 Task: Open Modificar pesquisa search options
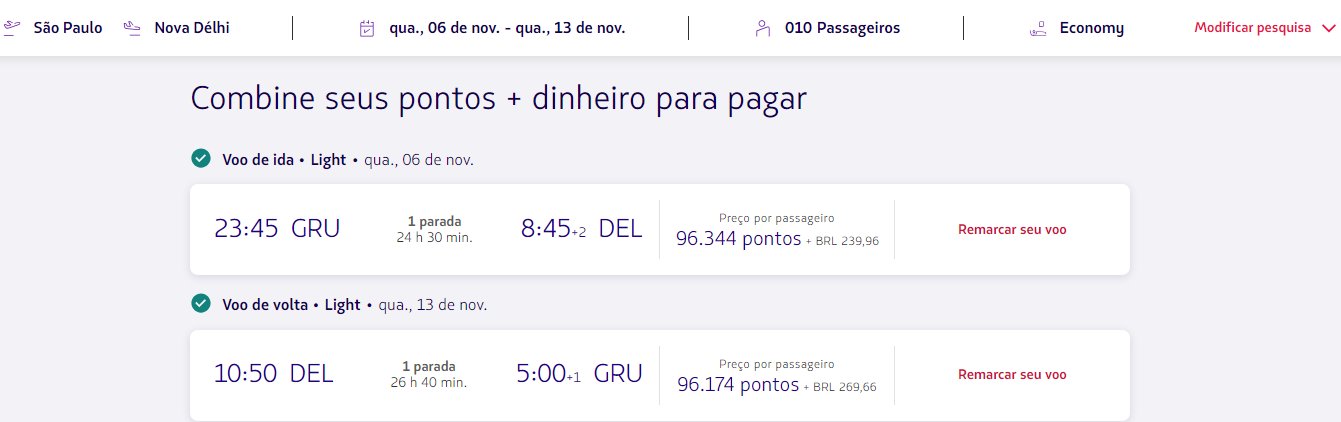point(1253,28)
